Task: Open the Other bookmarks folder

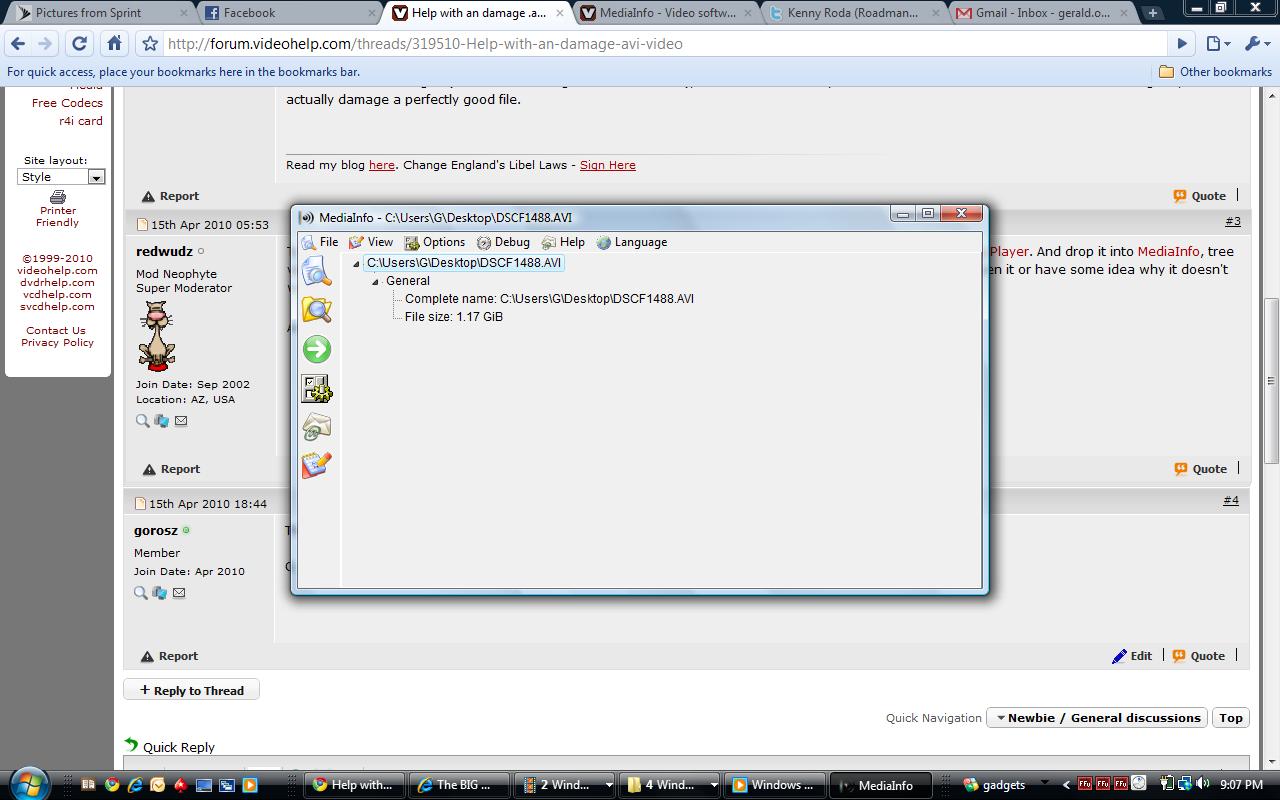Action: pos(1215,72)
